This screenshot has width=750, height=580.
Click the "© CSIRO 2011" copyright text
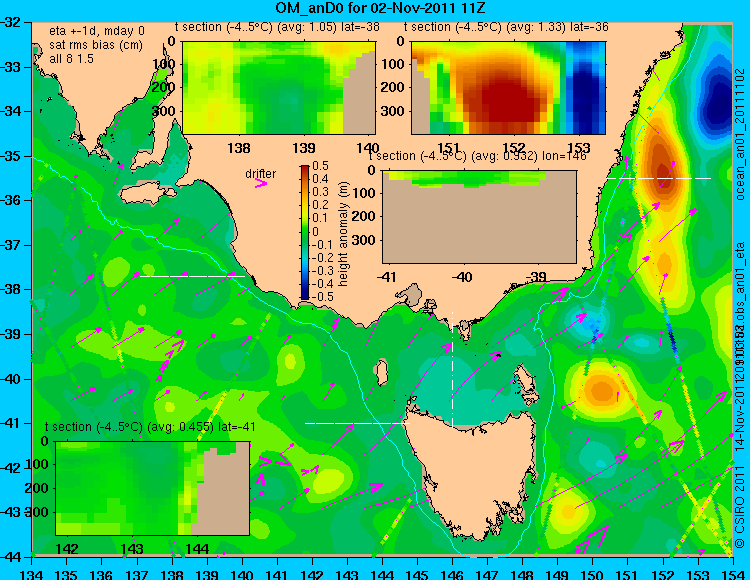pos(740,507)
